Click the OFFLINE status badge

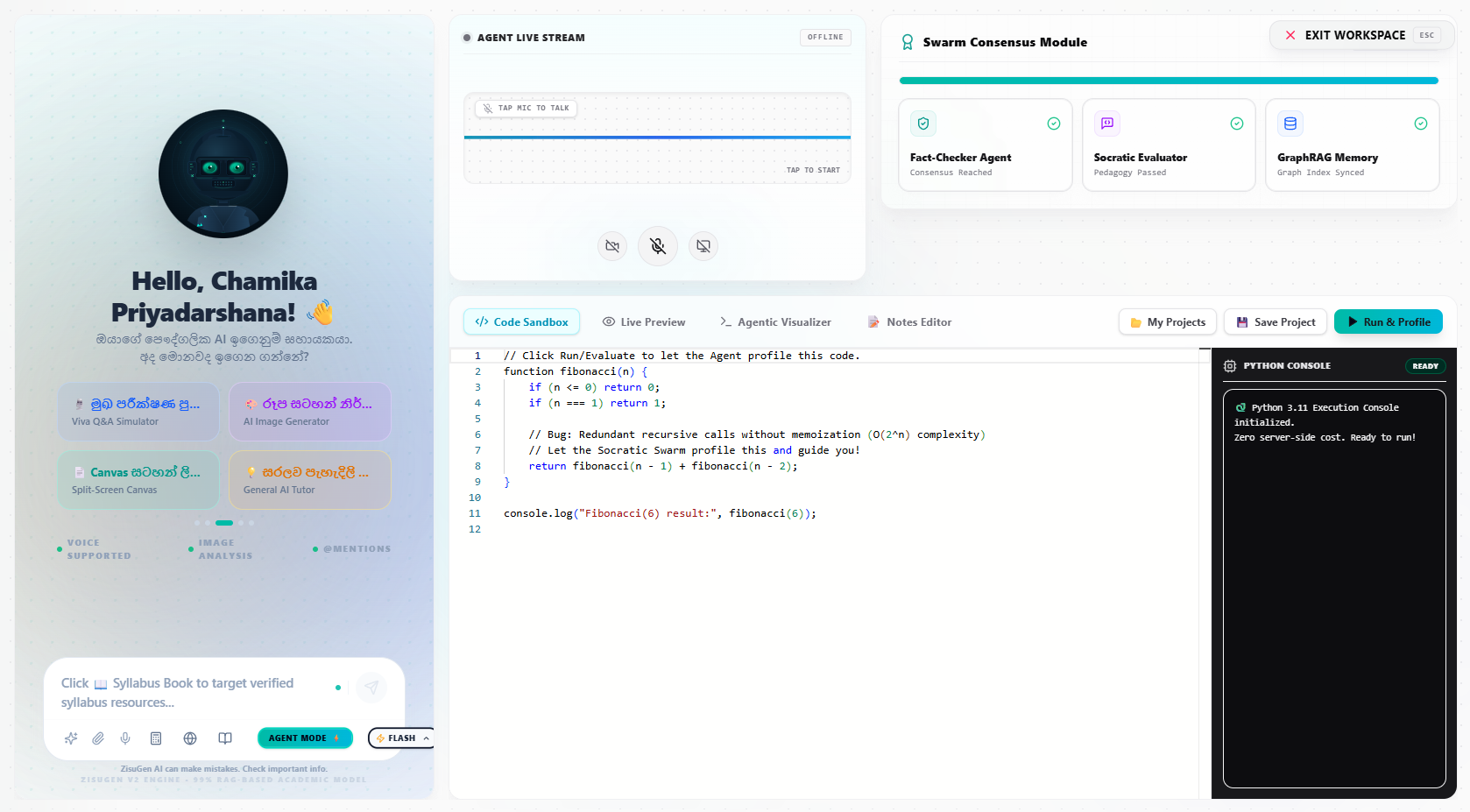pos(825,37)
